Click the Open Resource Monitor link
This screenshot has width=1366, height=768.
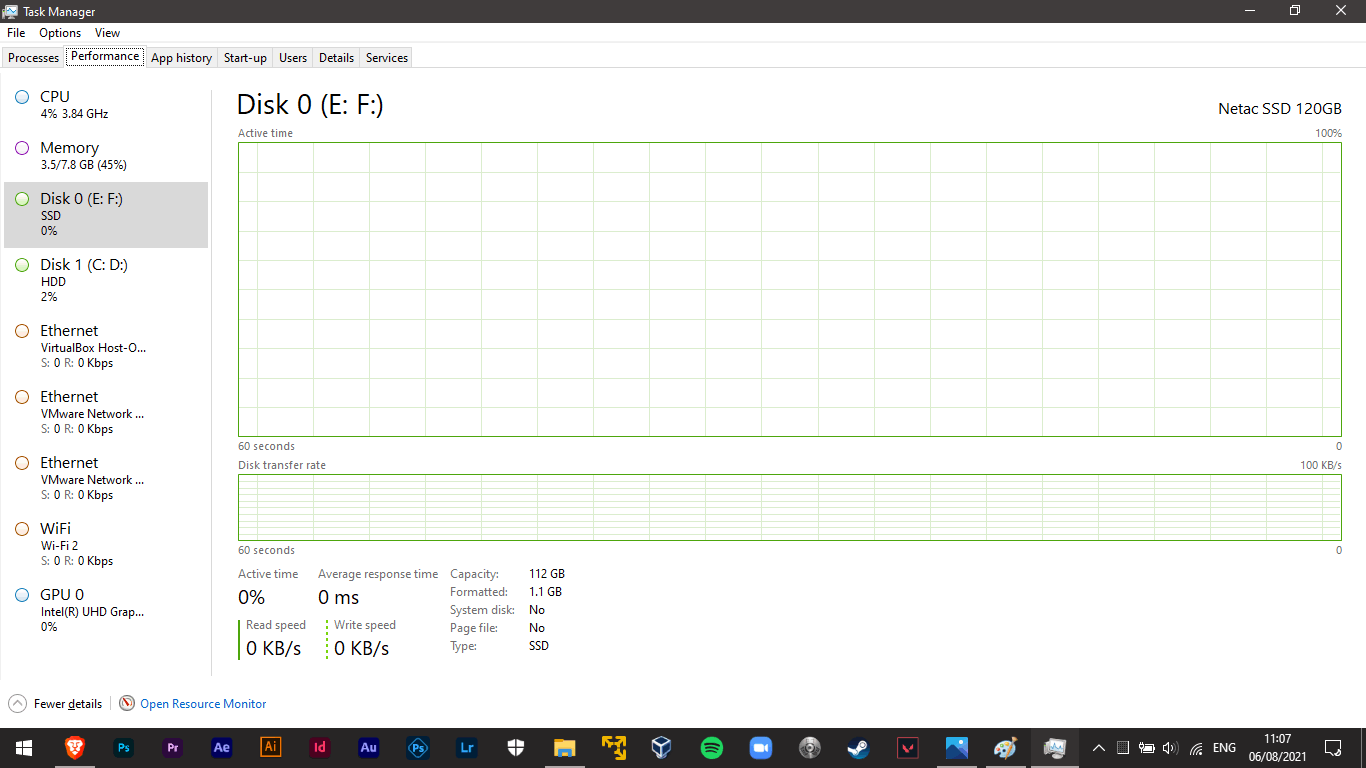point(203,704)
